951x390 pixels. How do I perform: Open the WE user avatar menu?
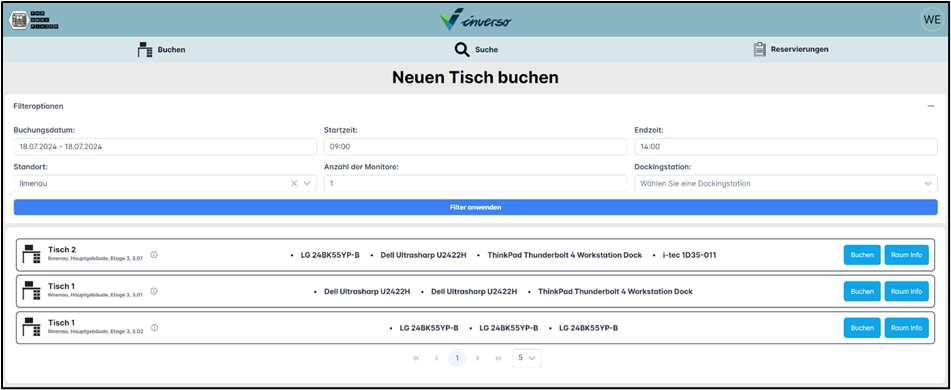[931, 19]
